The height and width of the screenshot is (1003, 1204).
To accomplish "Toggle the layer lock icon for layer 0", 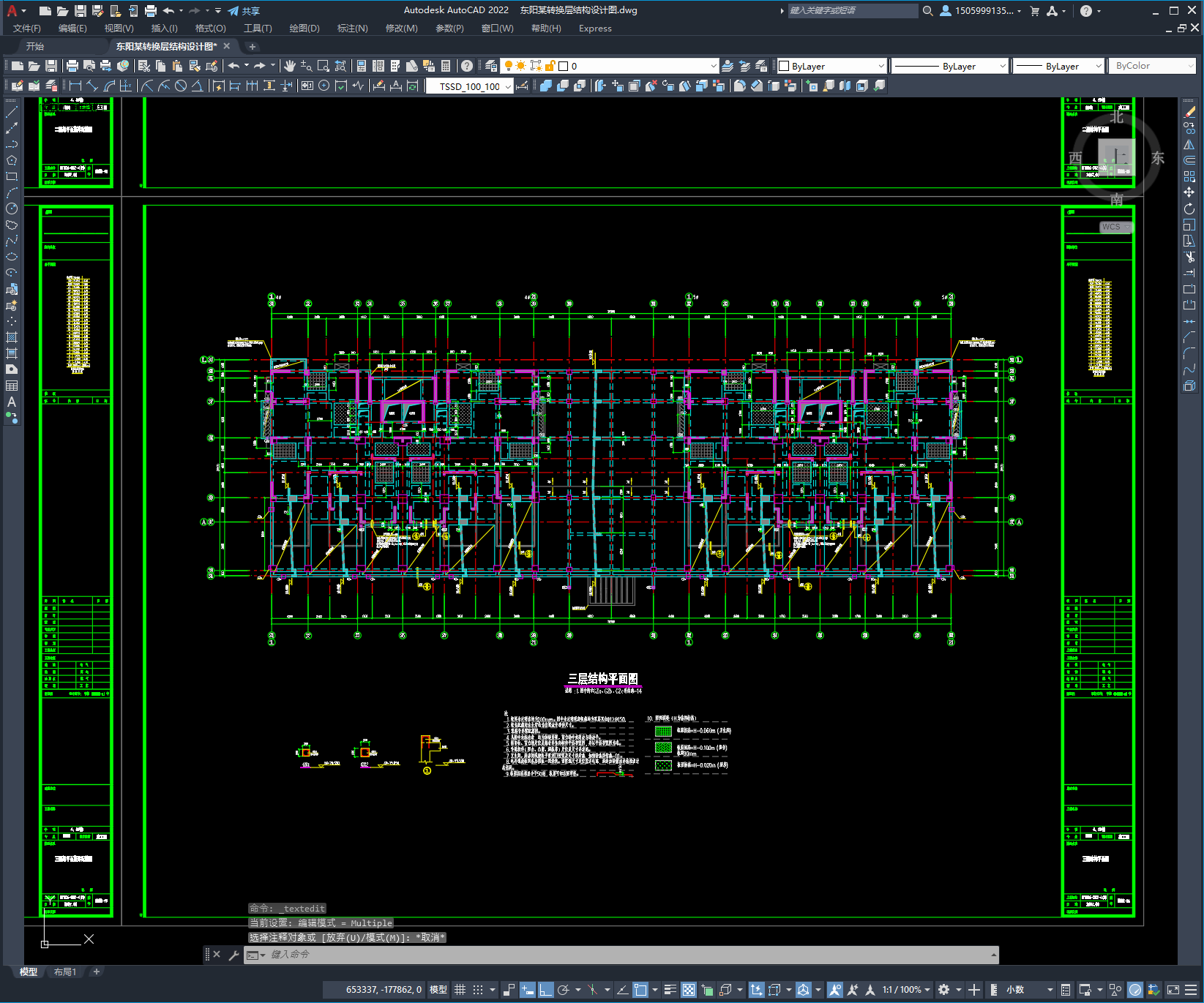I will [x=550, y=66].
